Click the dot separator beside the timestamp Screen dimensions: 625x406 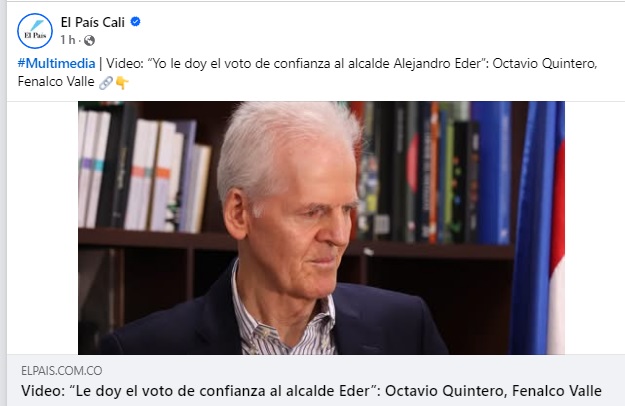79,40
